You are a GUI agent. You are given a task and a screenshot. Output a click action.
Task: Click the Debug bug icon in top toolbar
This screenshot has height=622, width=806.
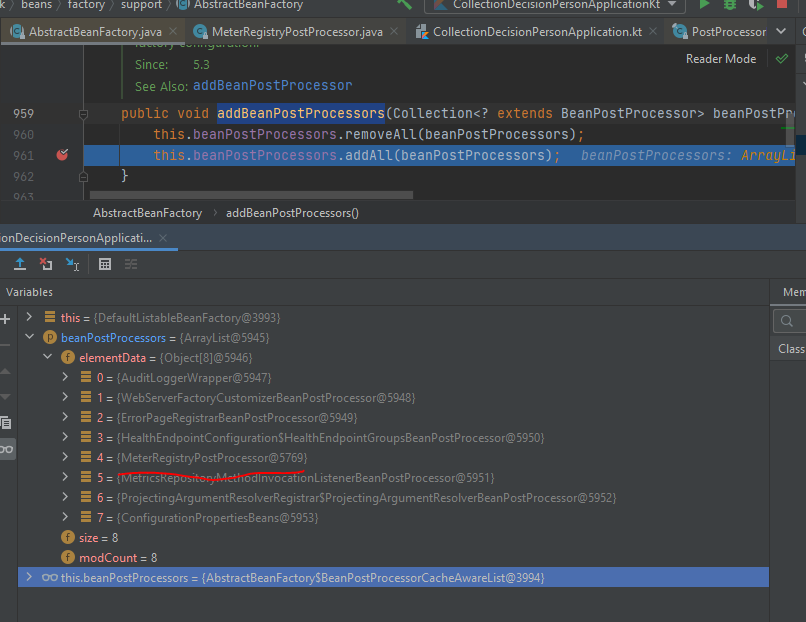point(730,4)
